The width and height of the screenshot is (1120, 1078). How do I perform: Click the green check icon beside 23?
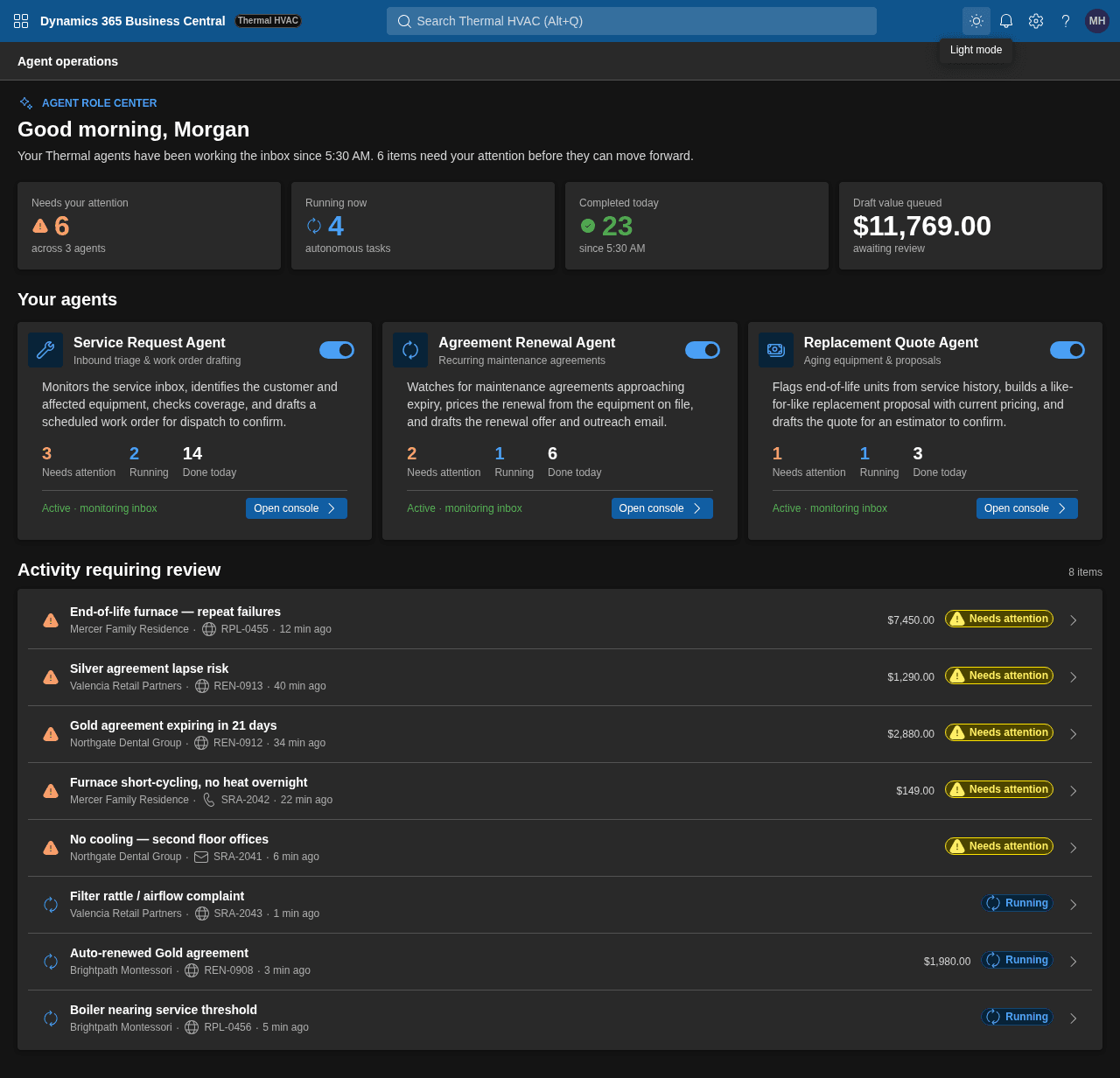tap(588, 226)
